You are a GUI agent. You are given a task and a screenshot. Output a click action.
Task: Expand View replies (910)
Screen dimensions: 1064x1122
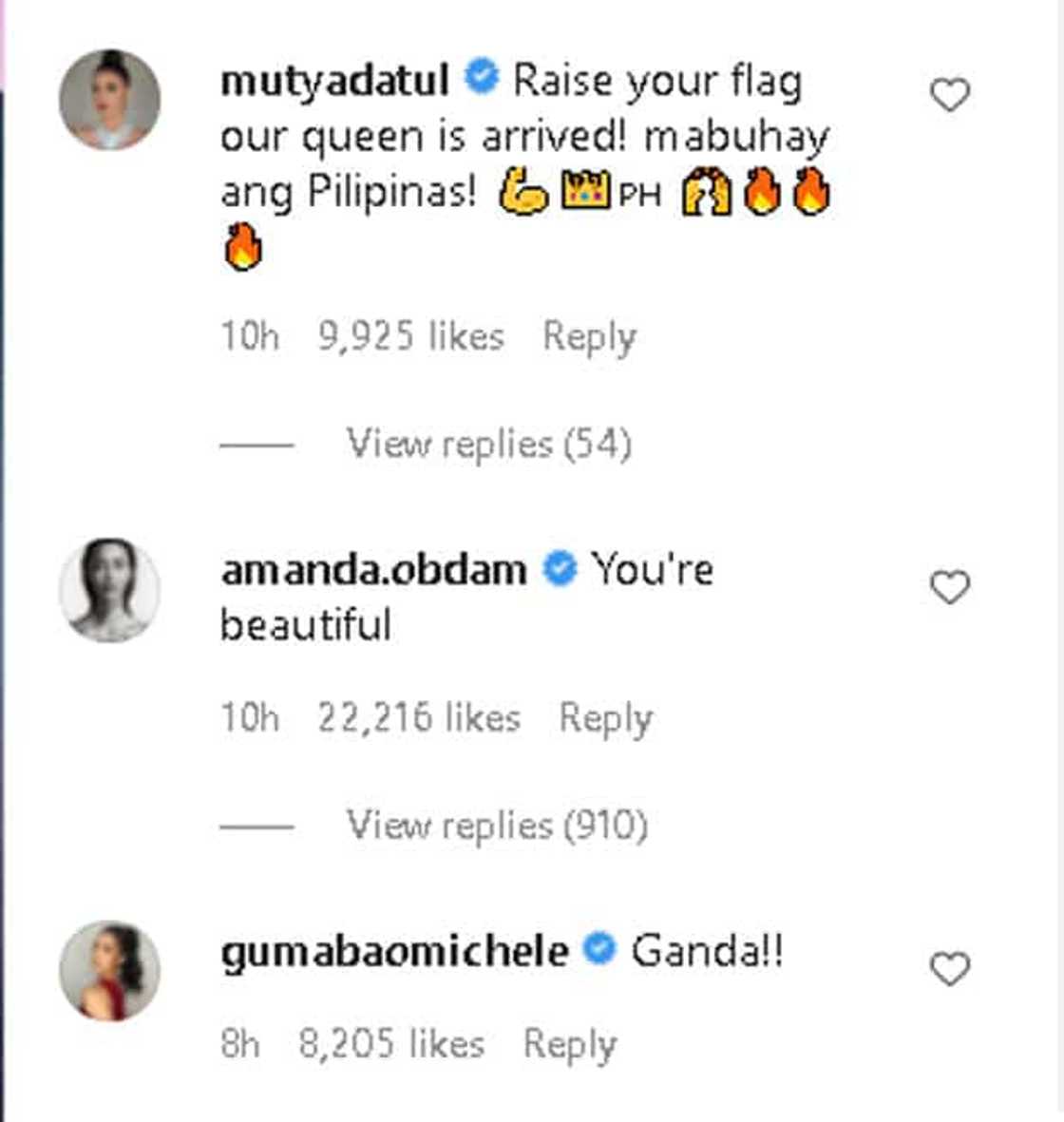tap(497, 825)
